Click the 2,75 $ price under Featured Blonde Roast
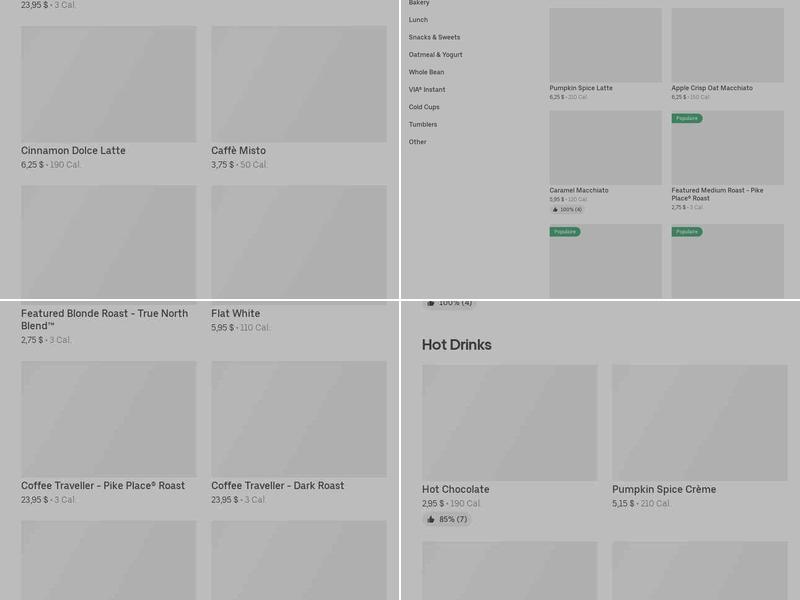The image size is (800, 600). [32, 340]
